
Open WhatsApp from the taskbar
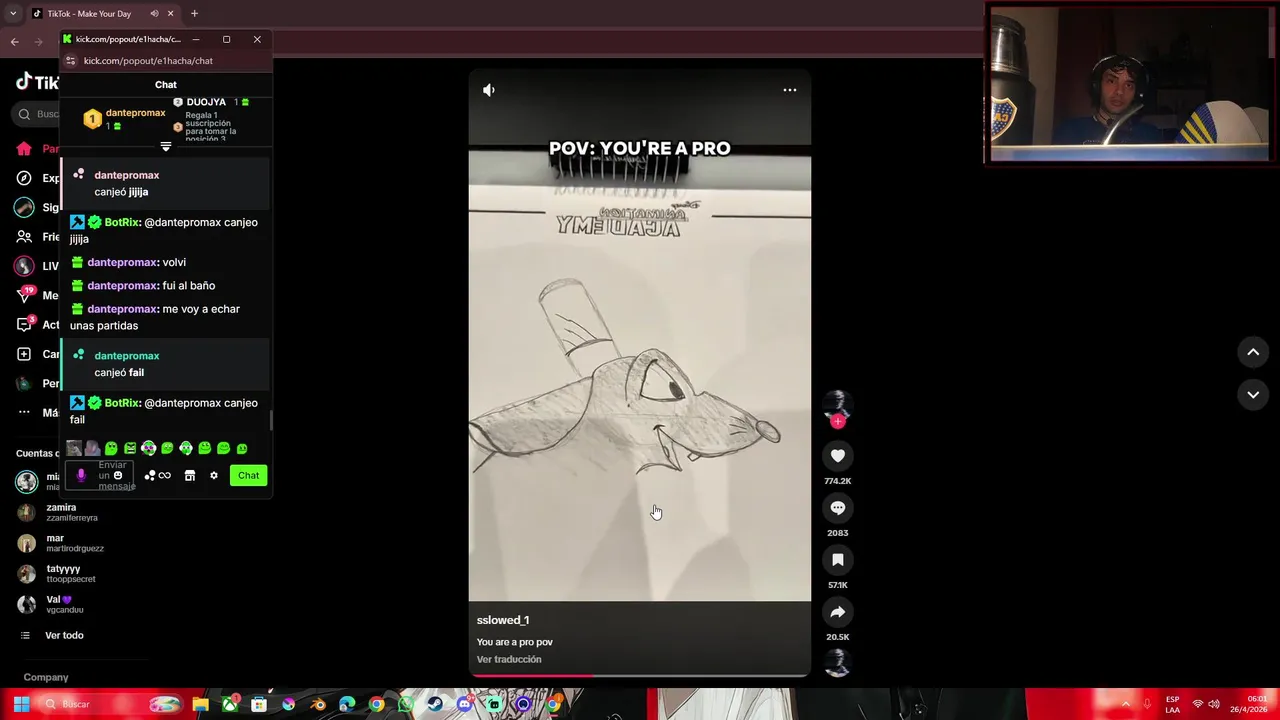pos(405,704)
